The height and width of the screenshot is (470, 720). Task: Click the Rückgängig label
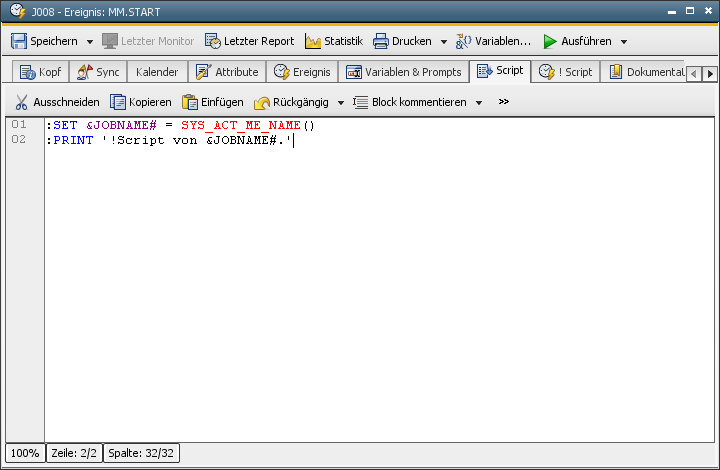(301, 102)
